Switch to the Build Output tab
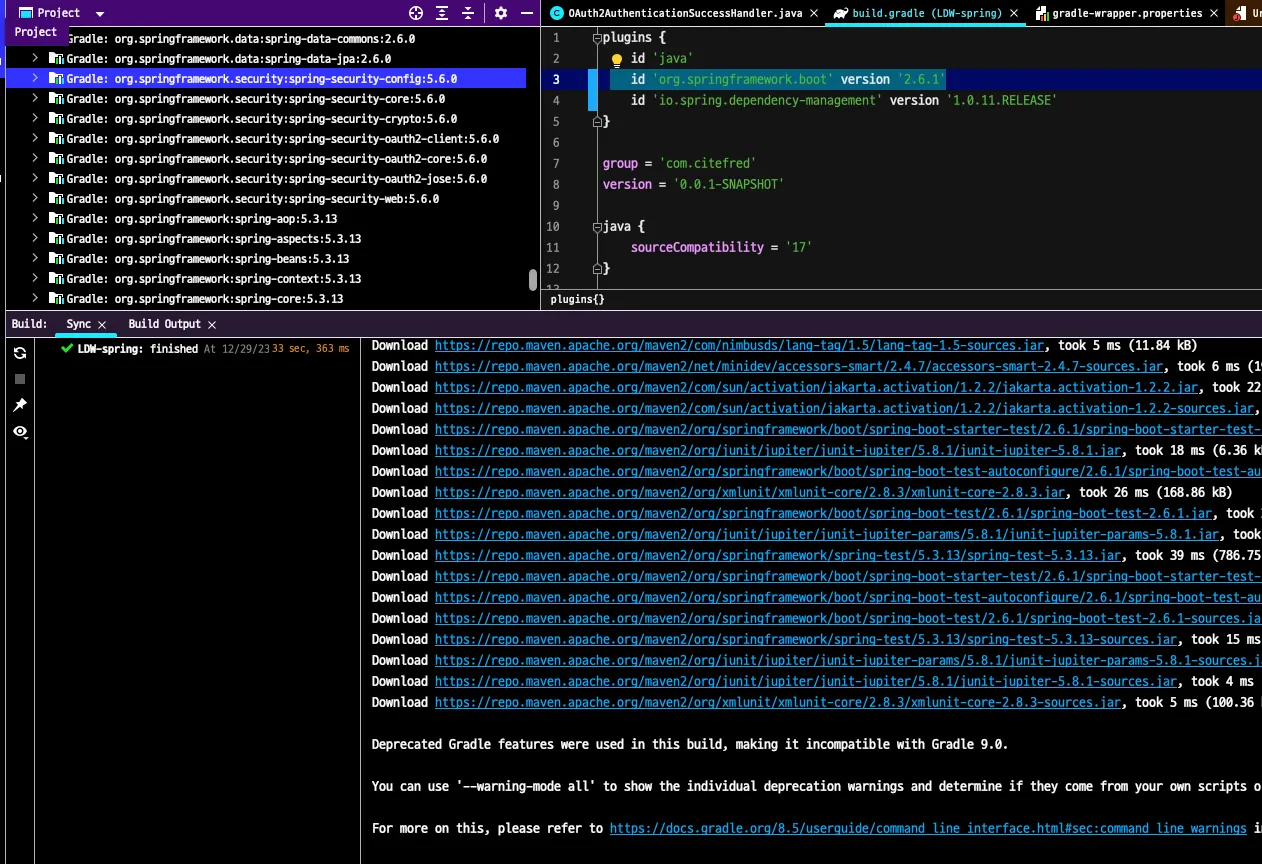Screen dimensions: 1262x864 (164, 324)
